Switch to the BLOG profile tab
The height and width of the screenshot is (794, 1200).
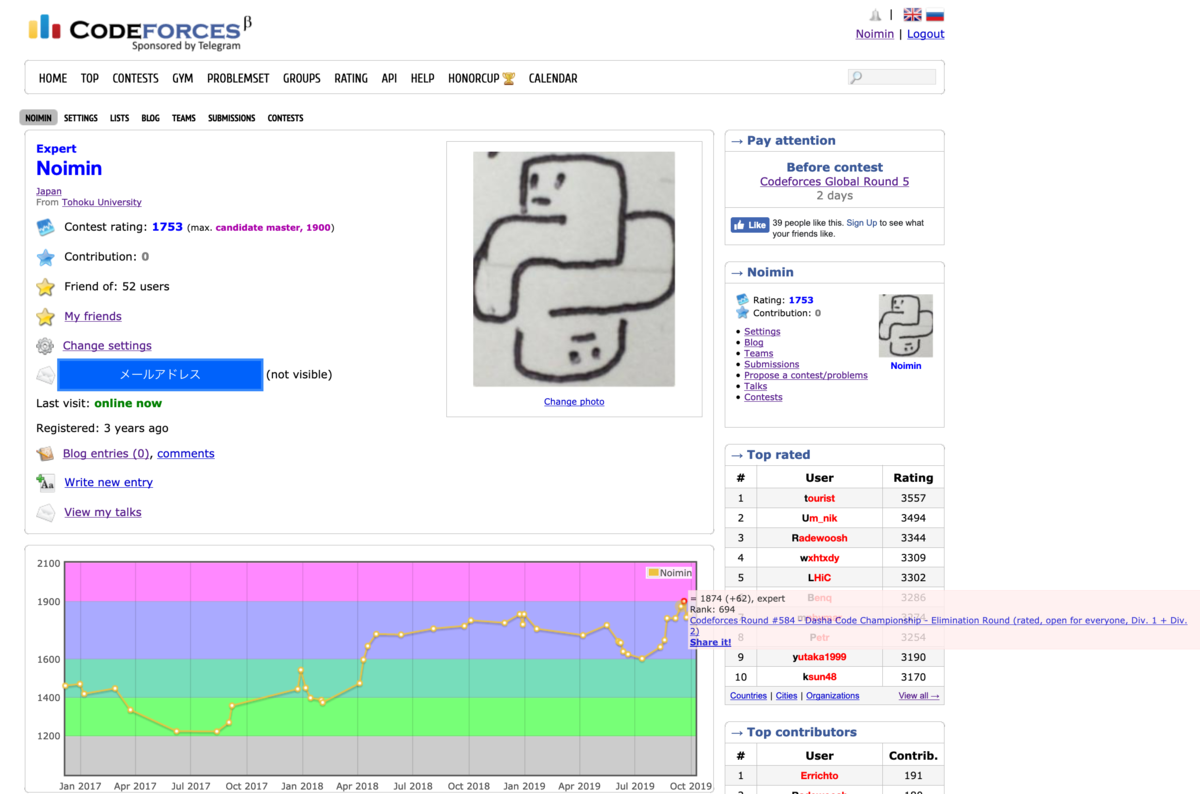tap(150, 118)
